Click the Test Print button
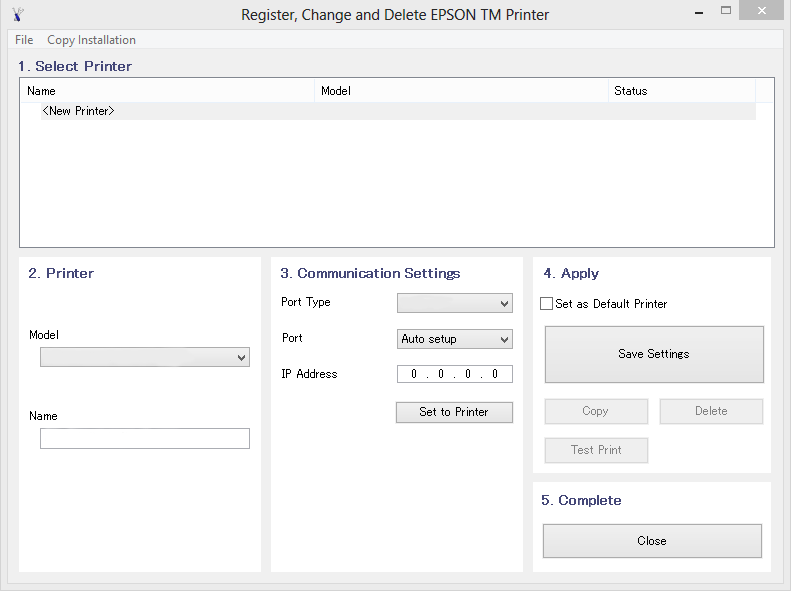Screen dimensions: 791x591 [x=596, y=450]
